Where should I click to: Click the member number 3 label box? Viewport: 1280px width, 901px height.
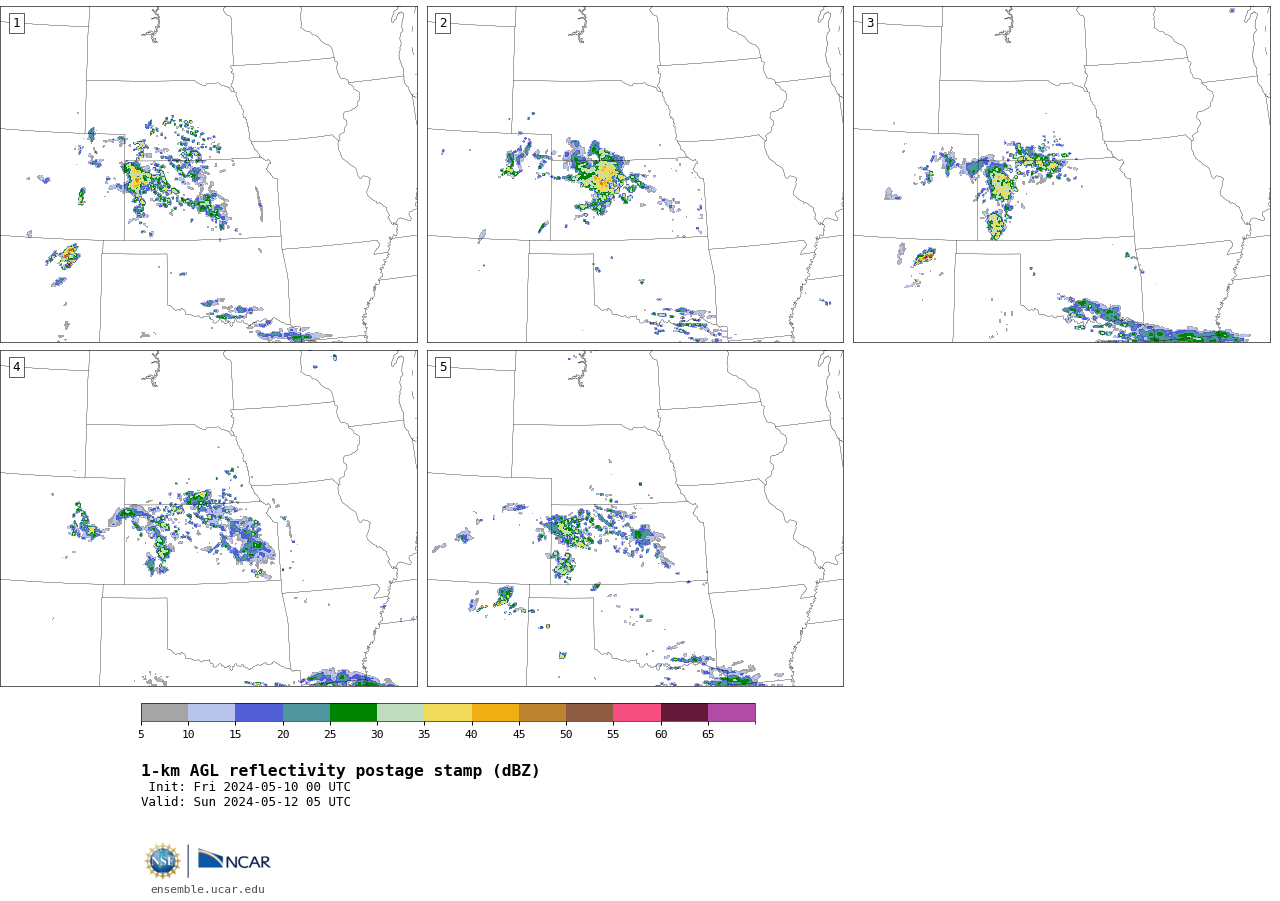pyautogui.click(x=869, y=23)
